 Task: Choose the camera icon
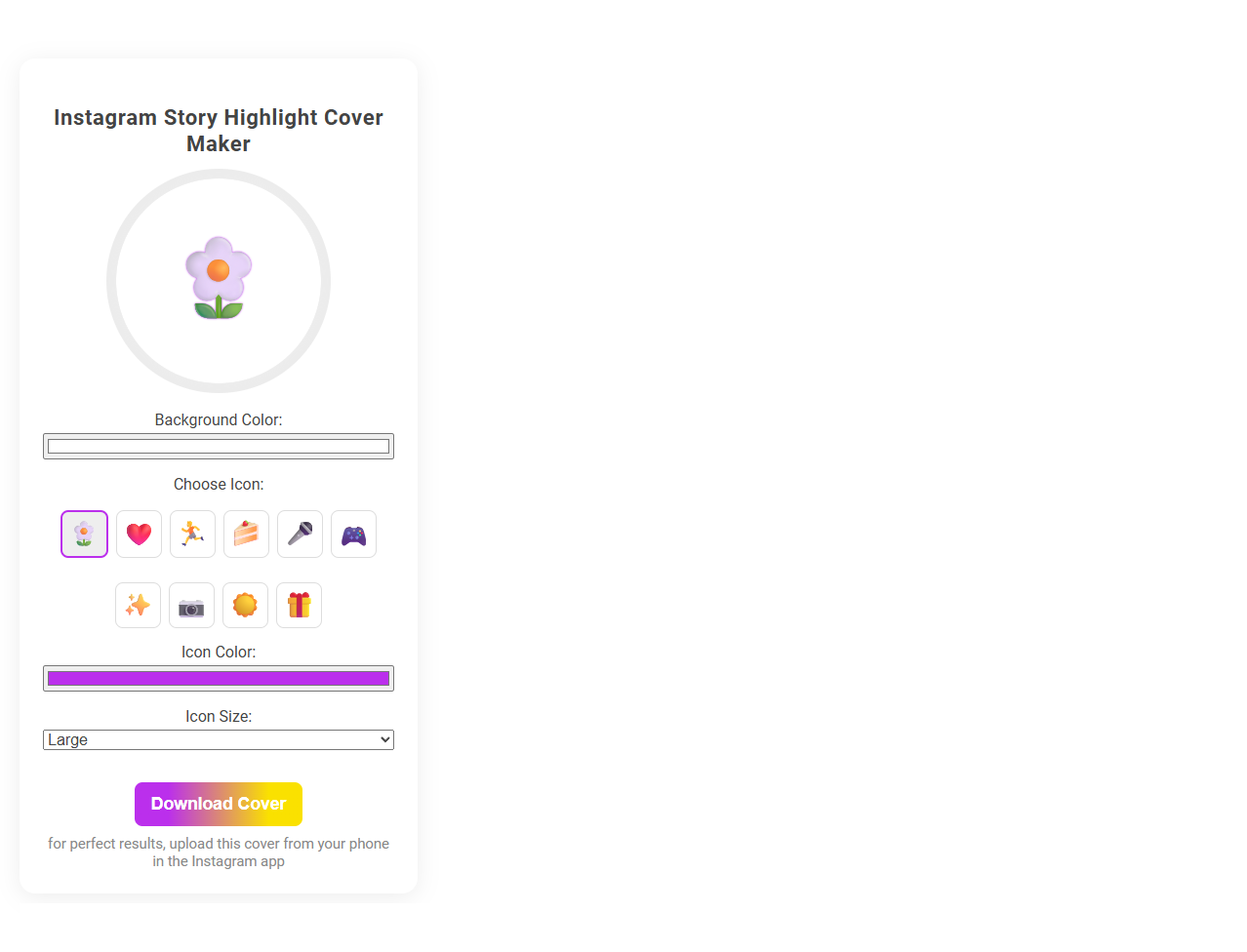tap(191, 605)
